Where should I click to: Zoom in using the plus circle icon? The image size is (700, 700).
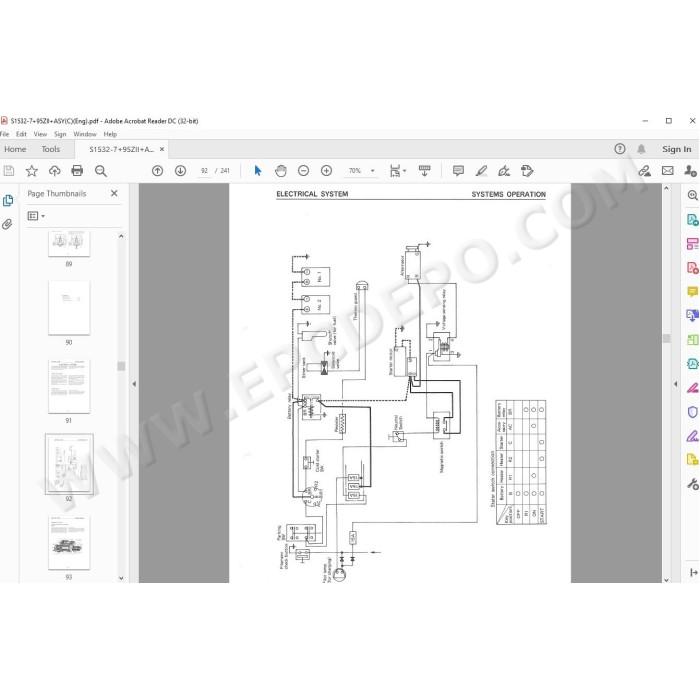pos(326,171)
